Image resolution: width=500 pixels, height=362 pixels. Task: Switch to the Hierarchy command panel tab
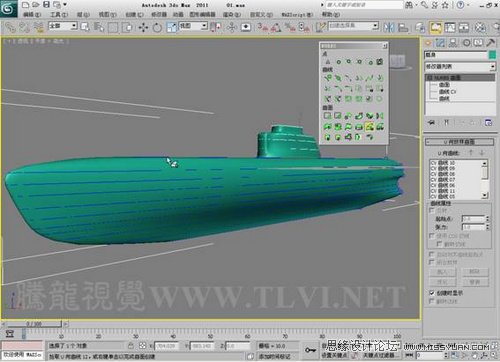tap(453, 43)
